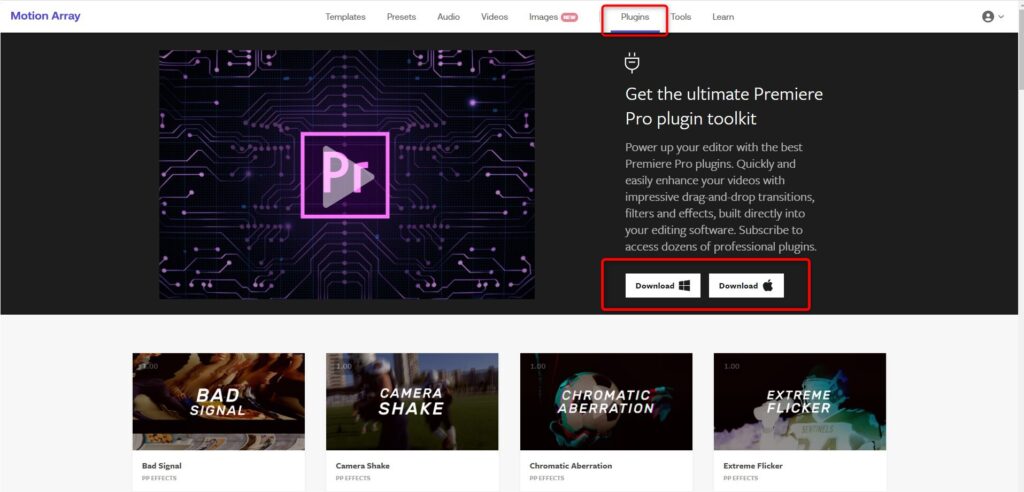The height and width of the screenshot is (492, 1024).
Task: Click the plug icon above headline
Action: (x=632, y=63)
